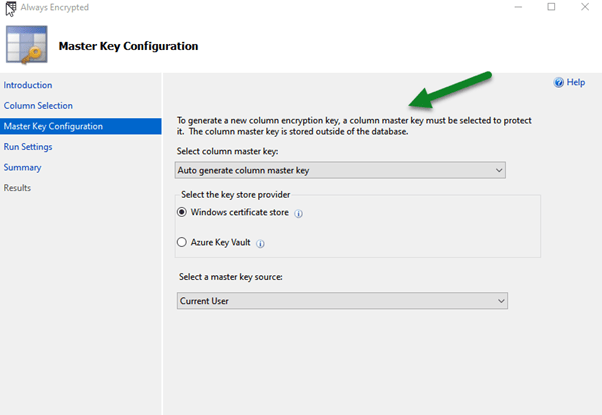This screenshot has width=602, height=415.
Task: Select the Master Key Configuration step
Action: (53, 126)
